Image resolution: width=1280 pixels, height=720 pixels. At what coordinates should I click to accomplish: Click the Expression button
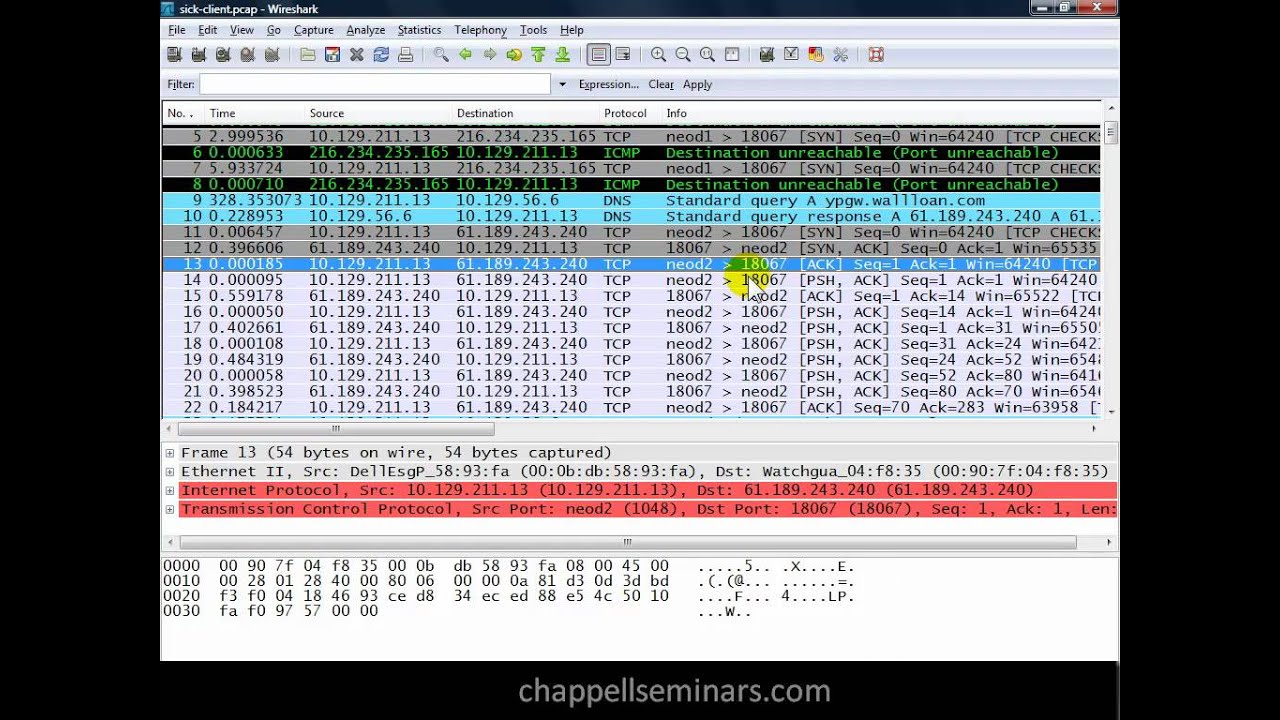pos(607,84)
